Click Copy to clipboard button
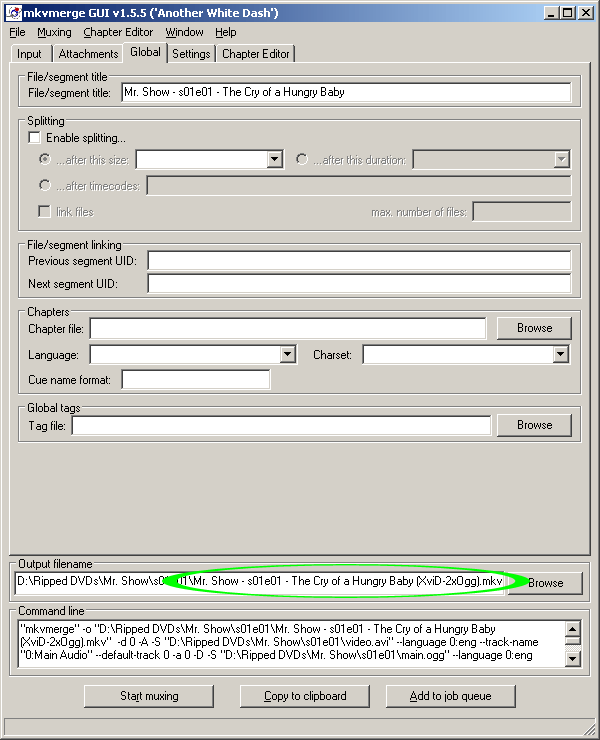Screen dimensions: 600x740 point(305,696)
